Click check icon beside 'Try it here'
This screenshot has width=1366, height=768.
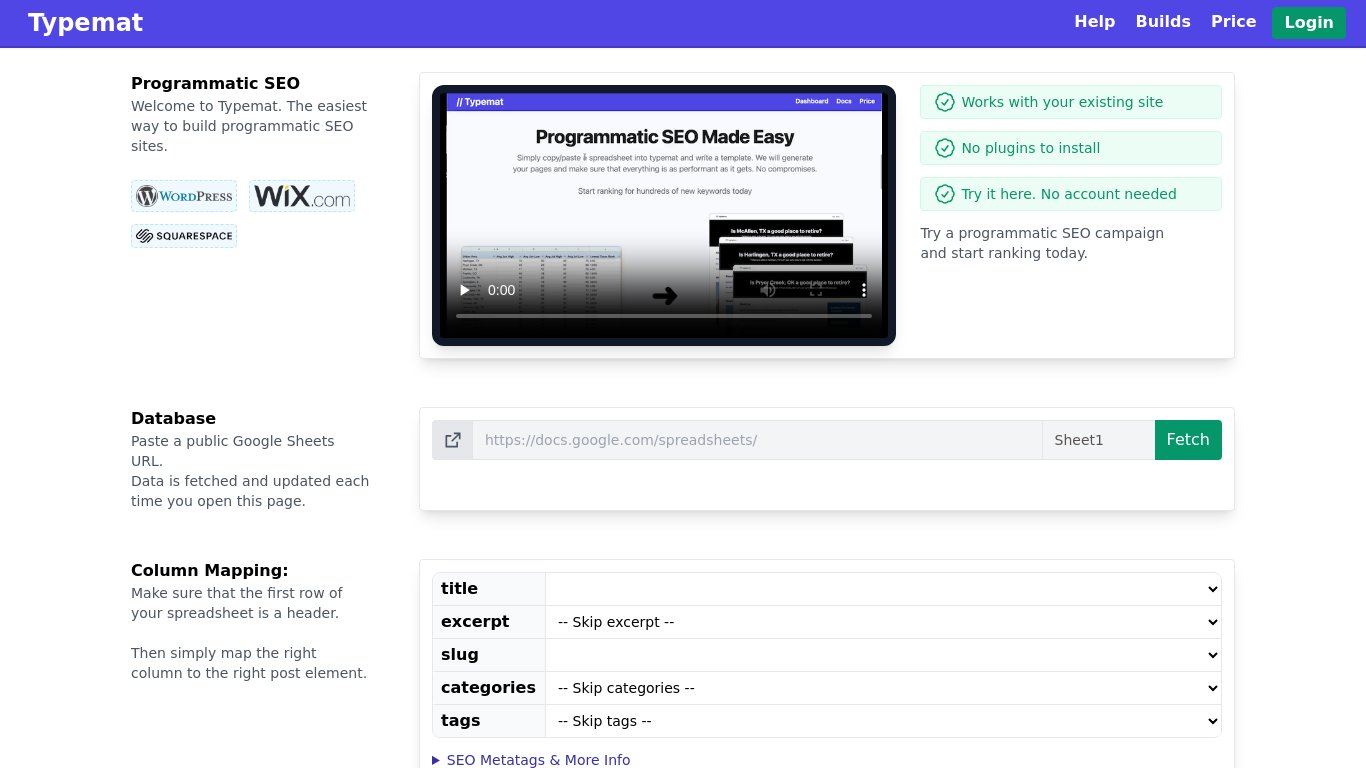coord(944,194)
